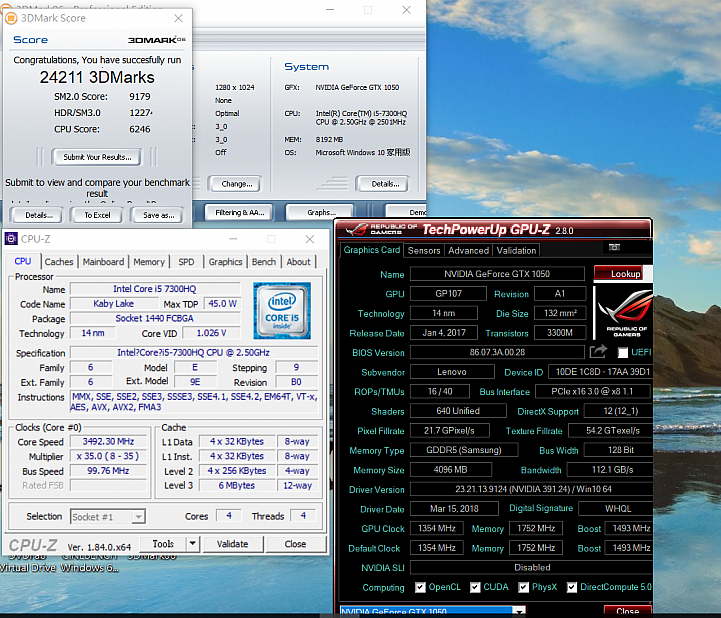This screenshot has height=618, width=721.
Task: Click the ROG logo image in GPU-Z
Action: coord(624,313)
